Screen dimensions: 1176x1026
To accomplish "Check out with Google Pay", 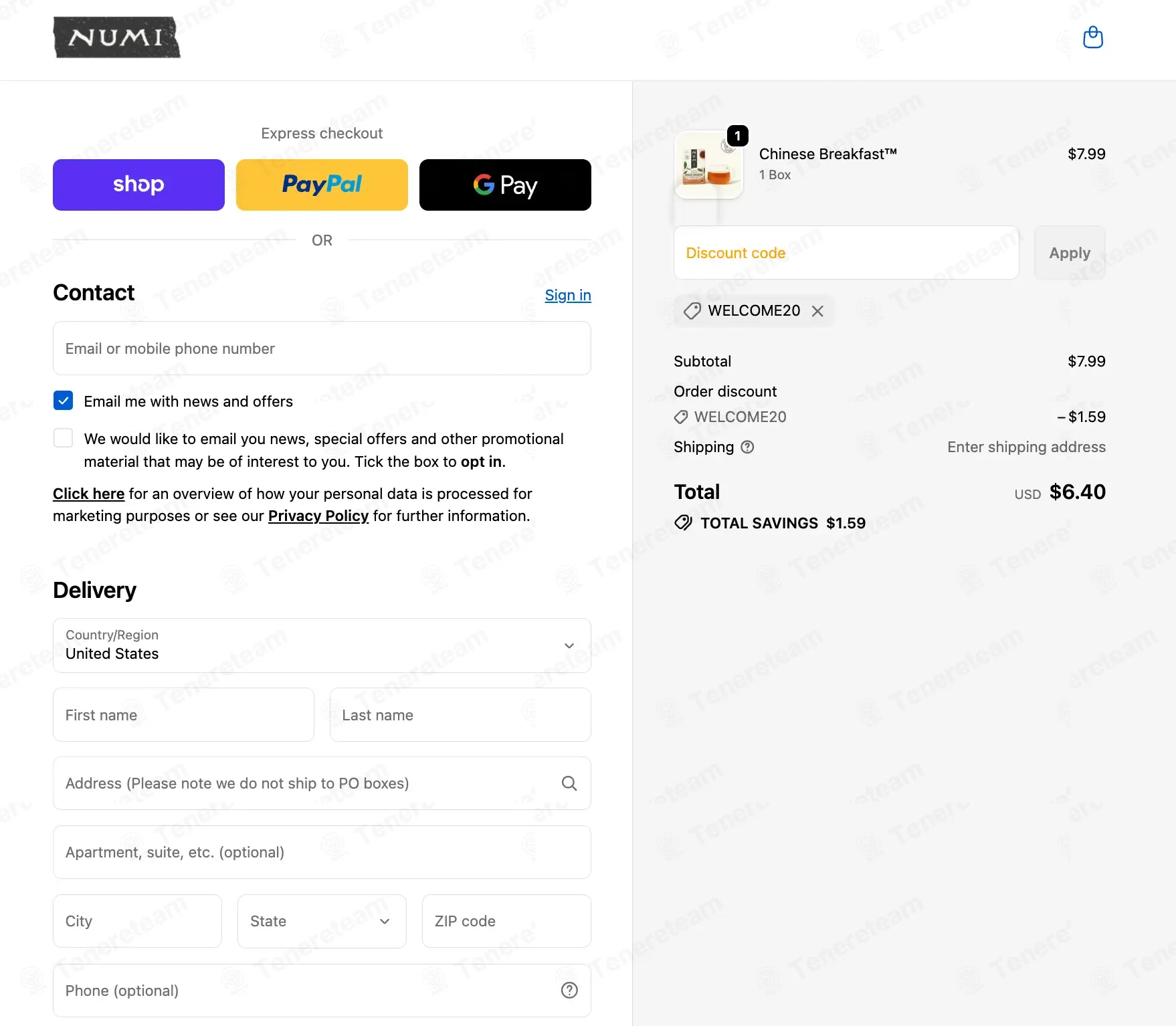I will pos(505,185).
